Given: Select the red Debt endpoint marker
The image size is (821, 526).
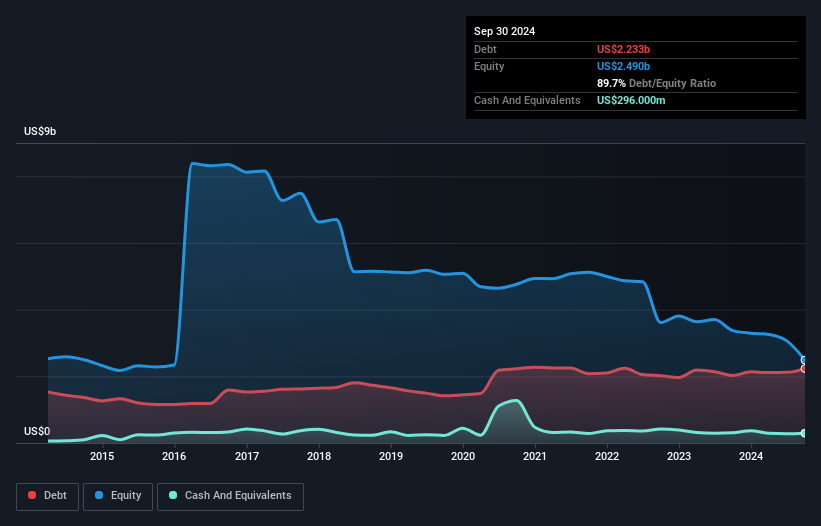Looking at the screenshot, I should [x=804, y=369].
